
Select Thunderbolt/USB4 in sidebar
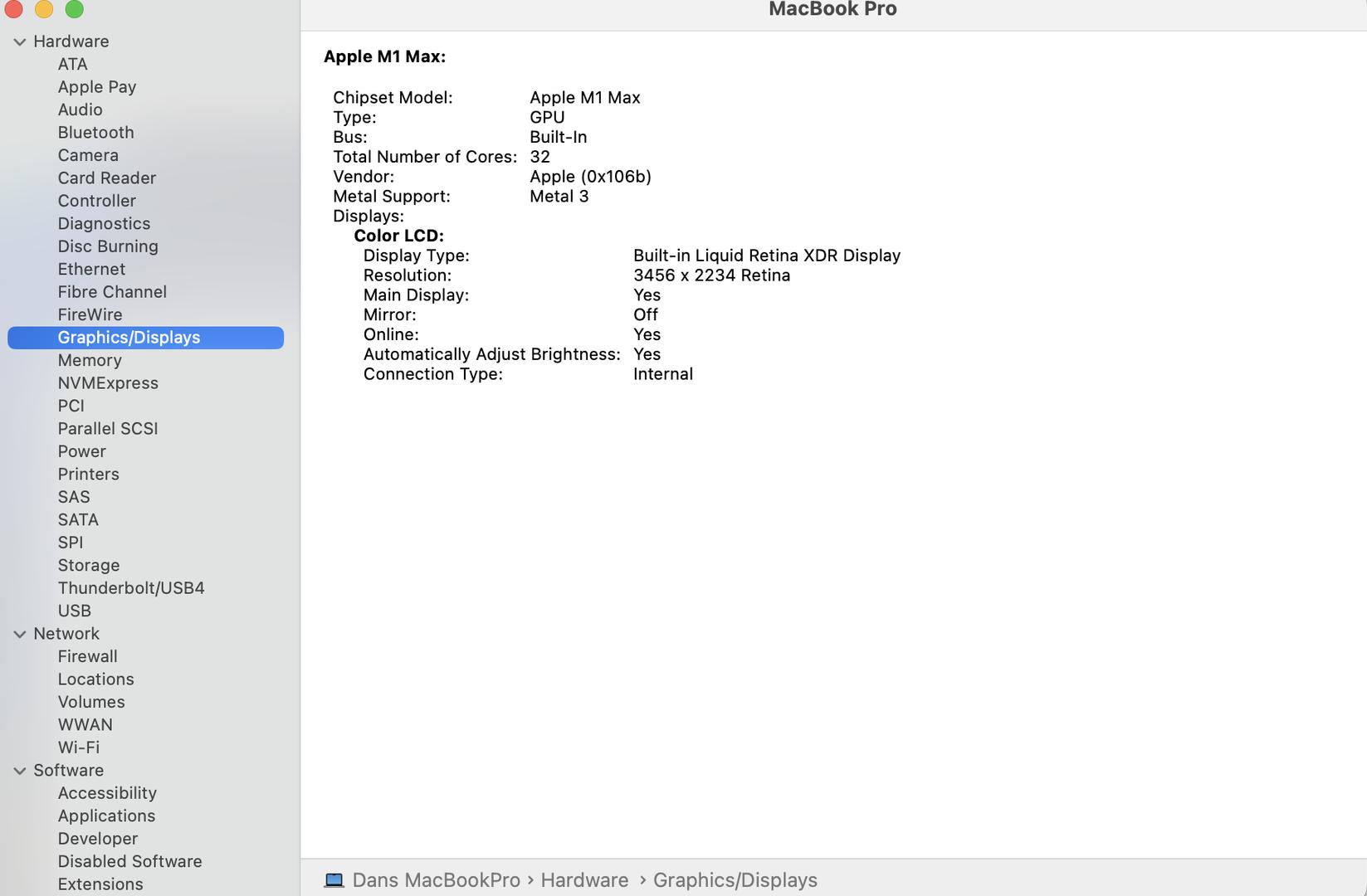coord(131,588)
